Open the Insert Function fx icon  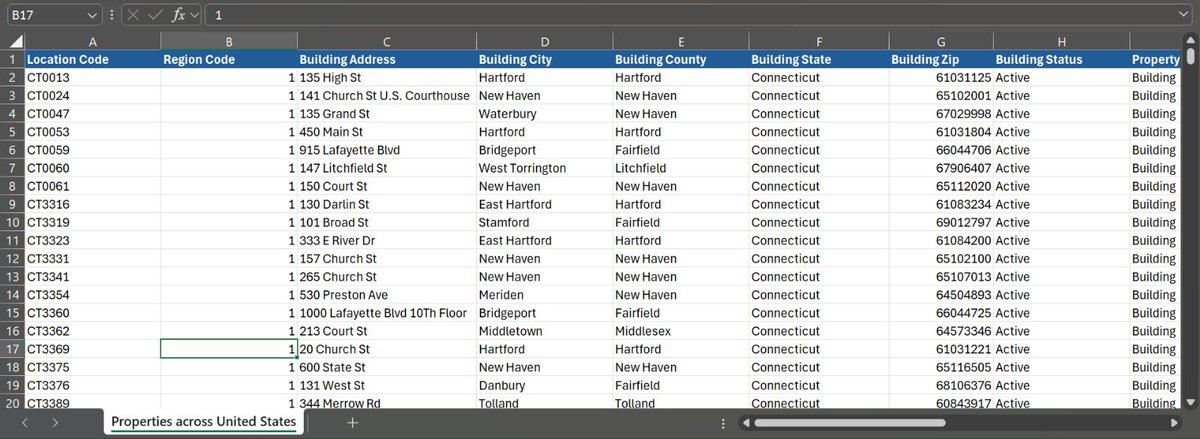(179, 15)
